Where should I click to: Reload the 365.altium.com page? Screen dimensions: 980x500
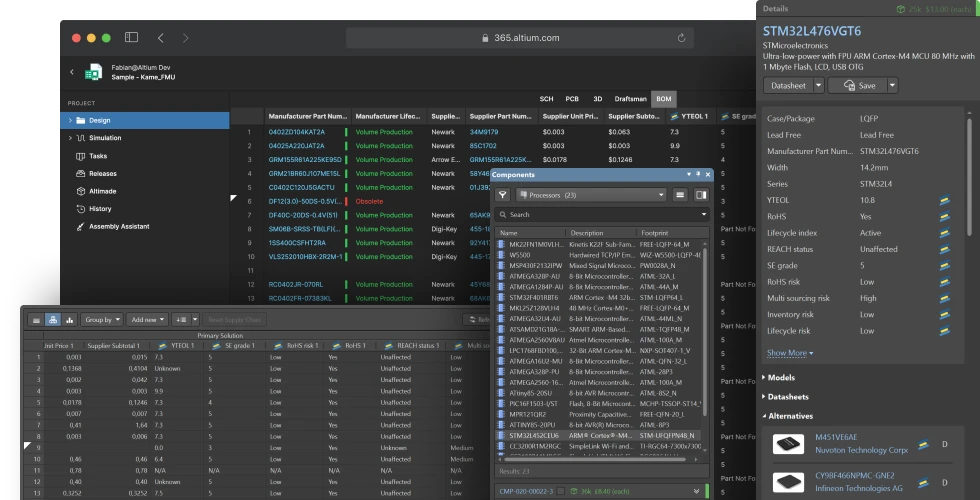point(681,38)
